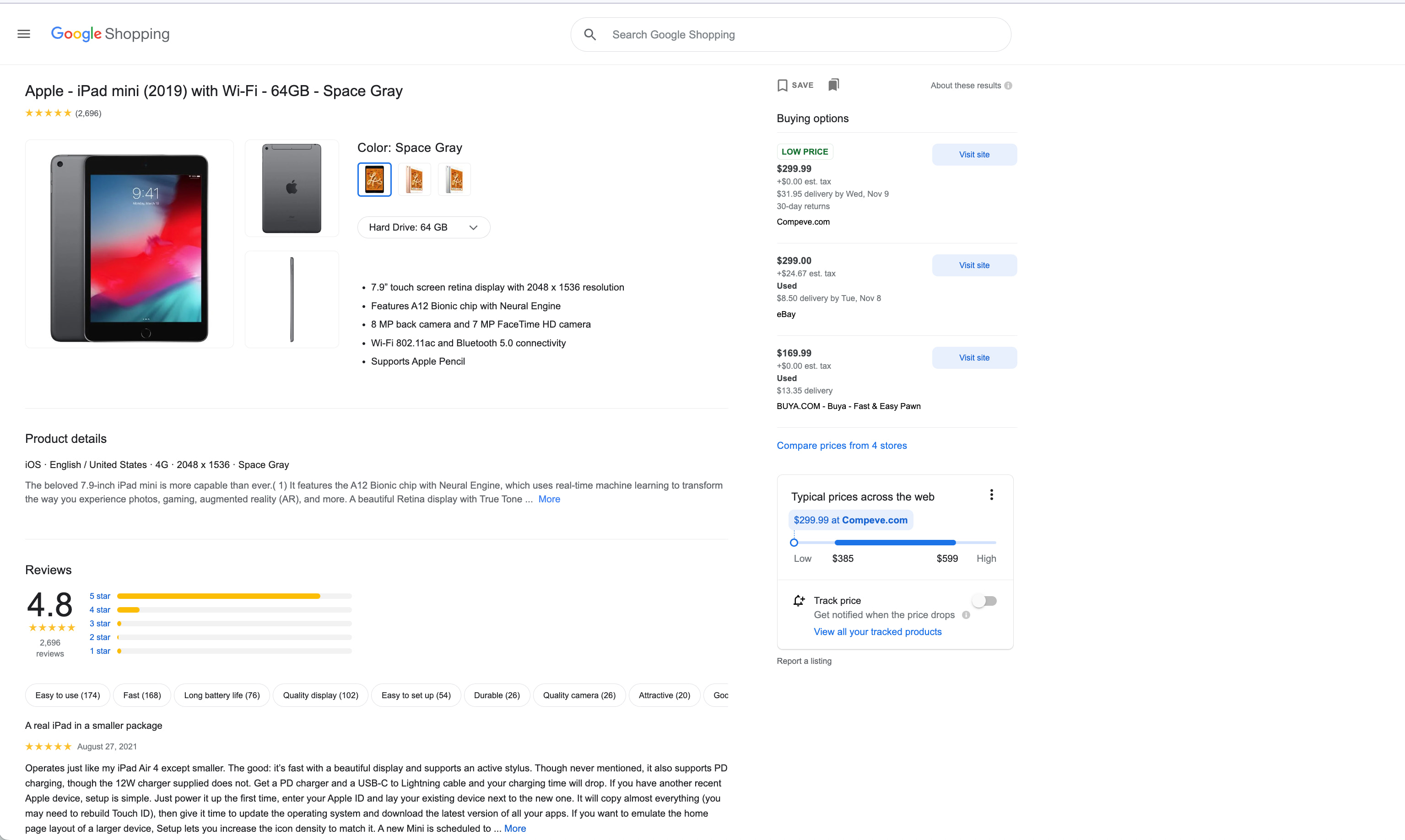Click the iPad back view thumbnail

click(292, 188)
